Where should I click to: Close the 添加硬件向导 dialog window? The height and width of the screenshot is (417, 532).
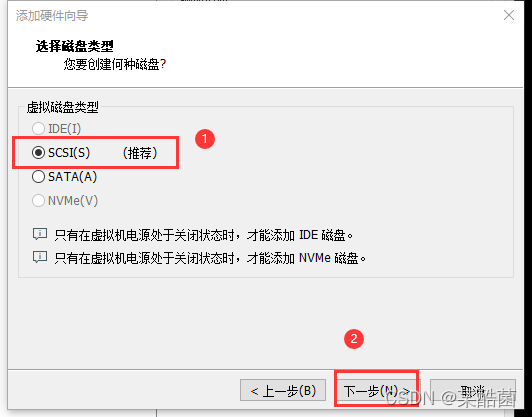tap(509, 15)
